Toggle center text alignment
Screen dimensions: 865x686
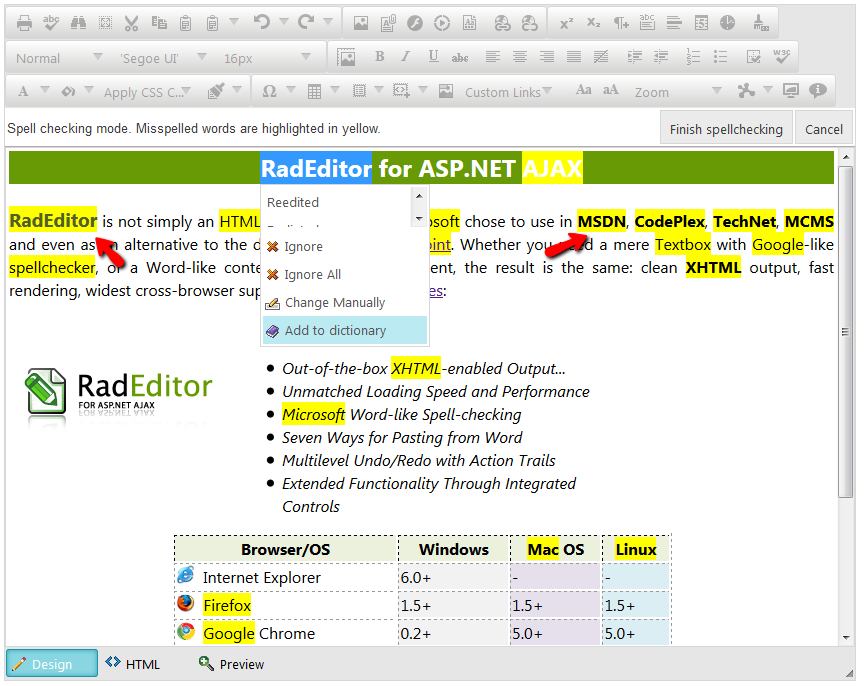520,56
